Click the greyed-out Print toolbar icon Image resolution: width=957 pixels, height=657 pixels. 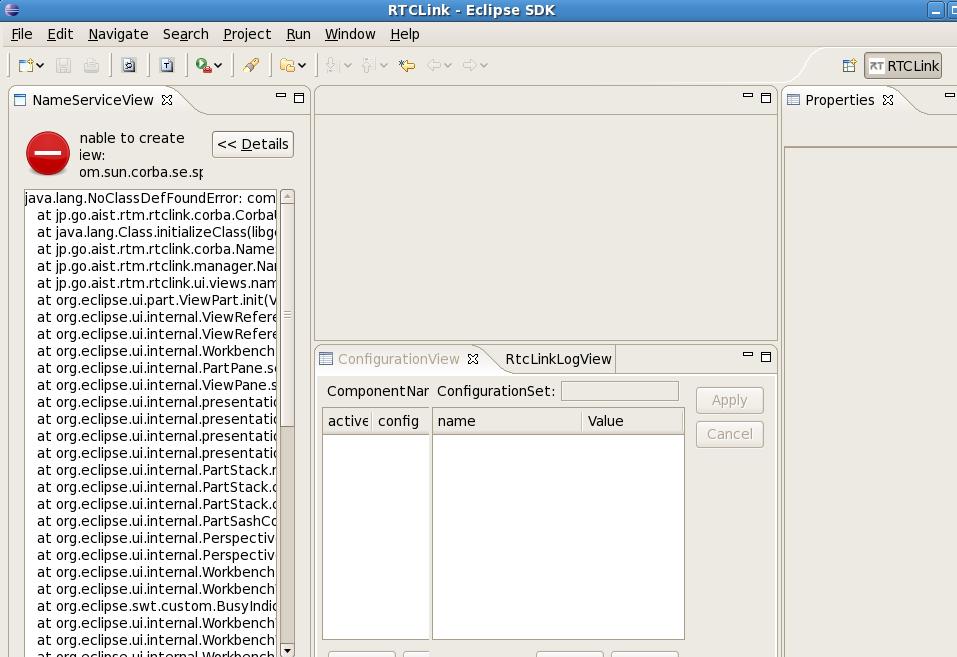click(x=92, y=65)
